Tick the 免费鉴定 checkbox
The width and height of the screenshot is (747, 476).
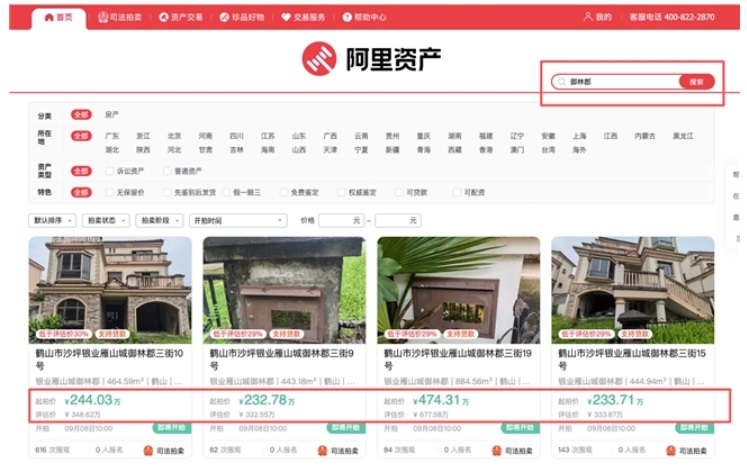(x=284, y=192)
